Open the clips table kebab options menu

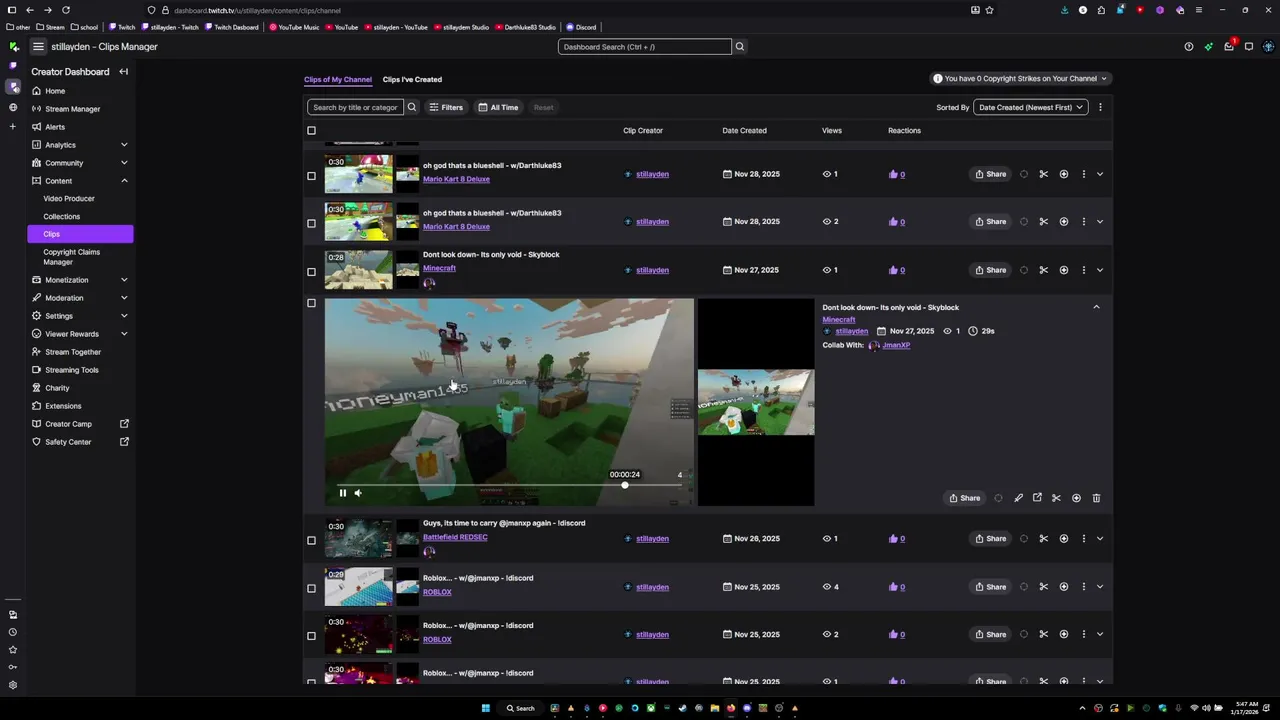[1100, 107]
